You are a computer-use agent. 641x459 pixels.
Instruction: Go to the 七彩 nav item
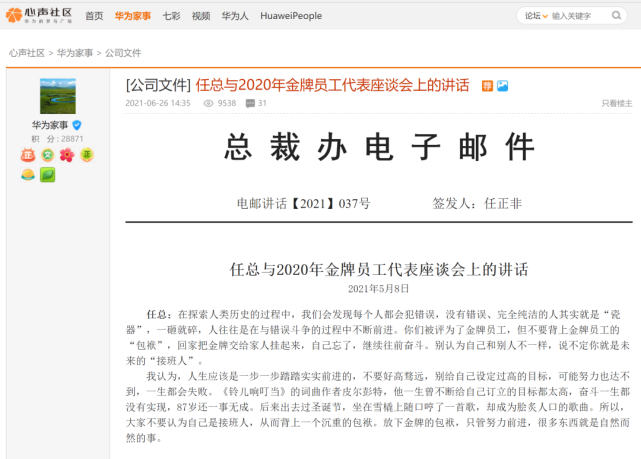171,16
